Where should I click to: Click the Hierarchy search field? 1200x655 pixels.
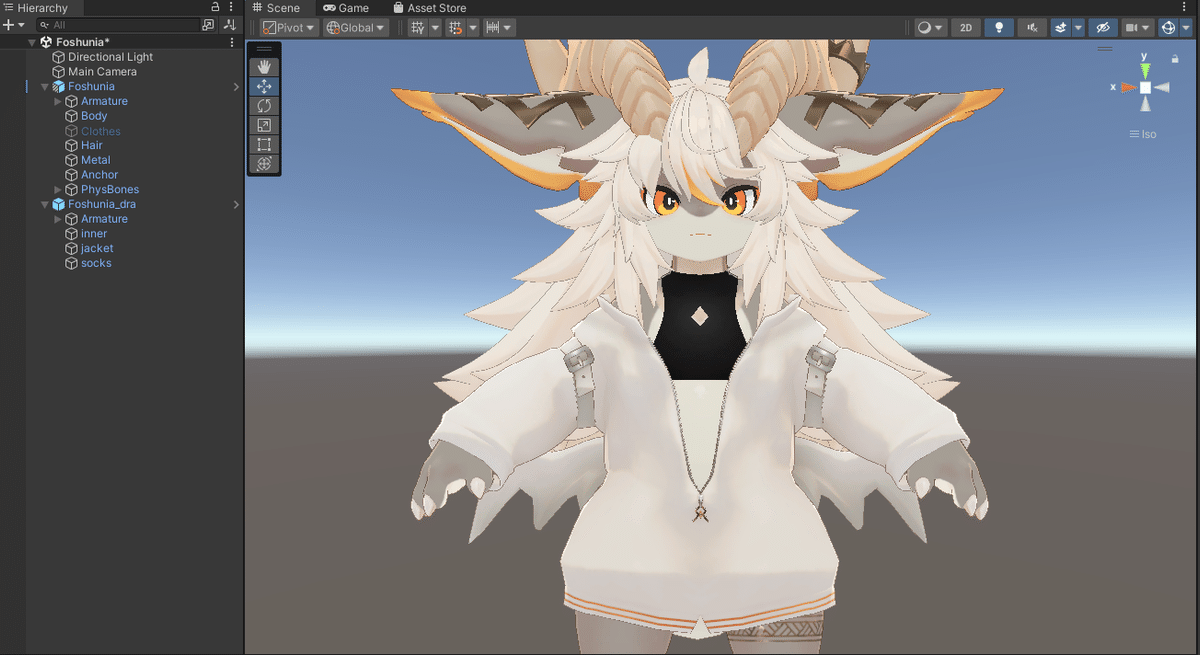(x=118, y=25)
